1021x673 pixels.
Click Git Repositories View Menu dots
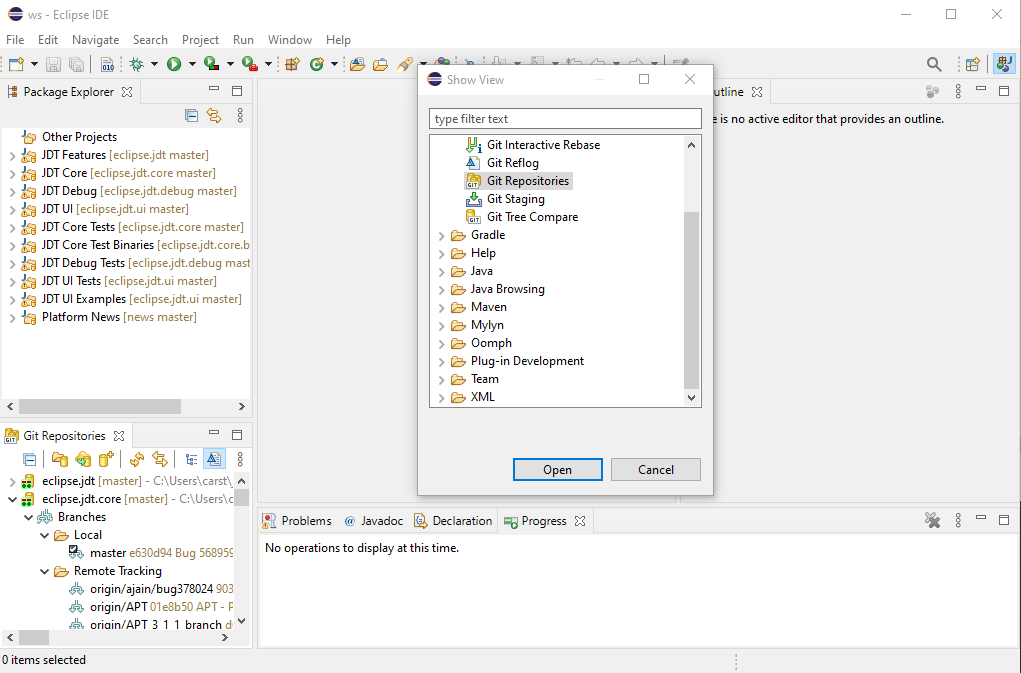240,460
